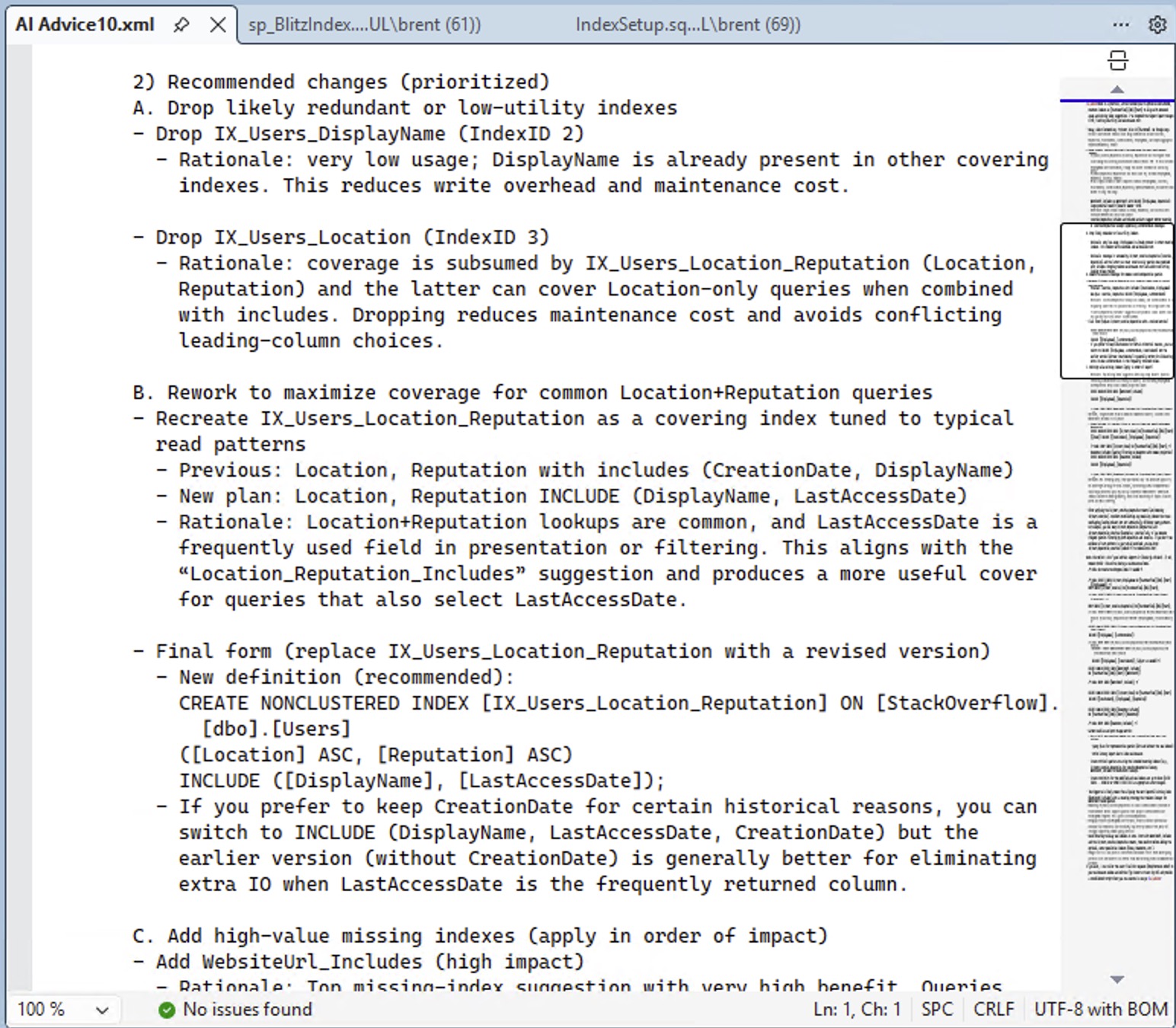This screenshot has height=1028, width=1176.
Task: Click the Ln: 1, Ch: 1 indicator
Action: pyautogui.click(x=857, y=1010)
